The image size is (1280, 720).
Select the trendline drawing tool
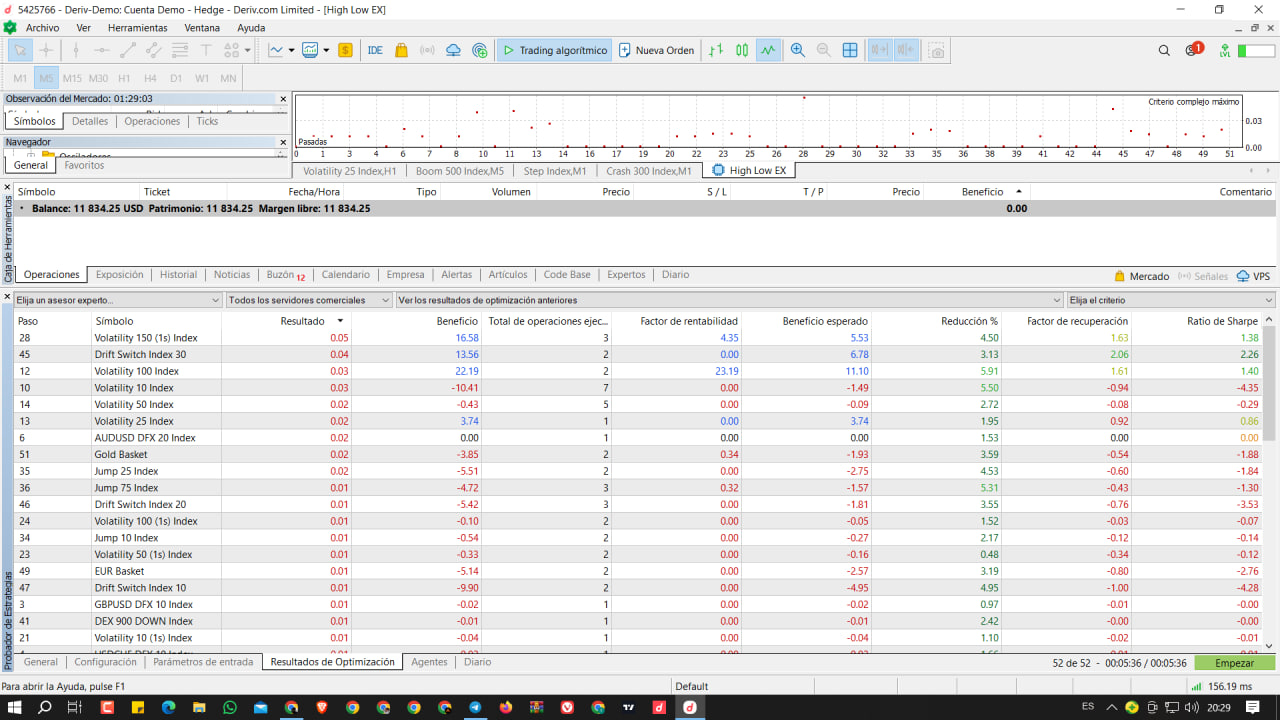[x=128, y=50]
